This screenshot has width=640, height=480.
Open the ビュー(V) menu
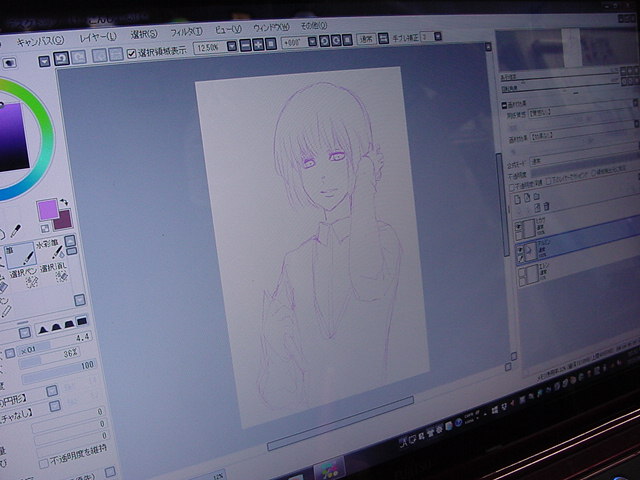pyautogui.click(x=228, y=29)
